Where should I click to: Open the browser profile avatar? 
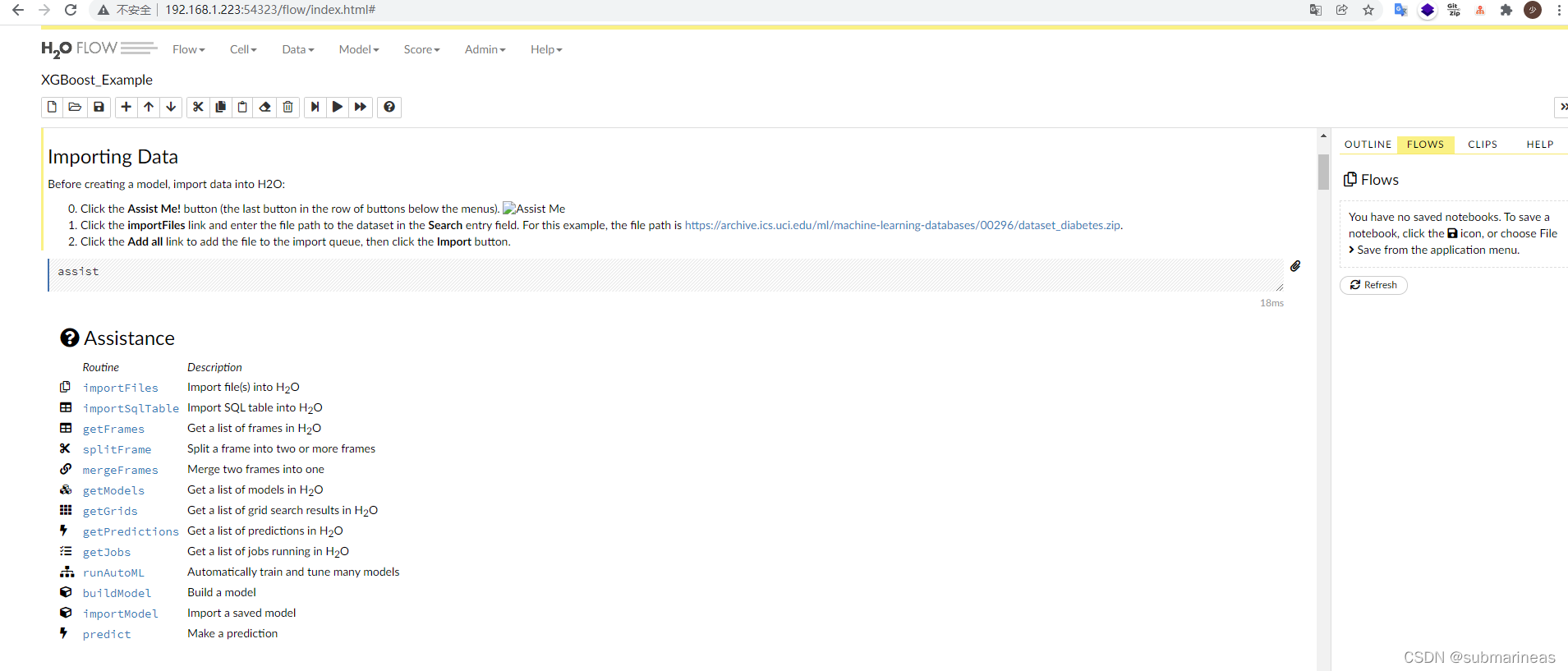tap(1533, 10)
